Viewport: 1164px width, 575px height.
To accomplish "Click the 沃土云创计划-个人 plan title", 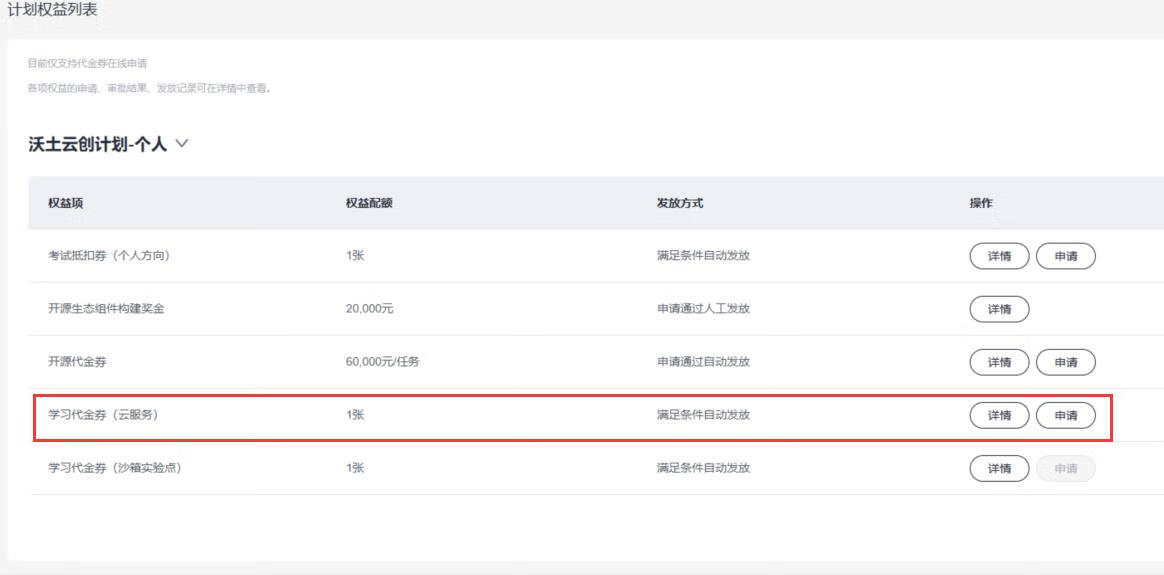I will (x=97, y=145).
